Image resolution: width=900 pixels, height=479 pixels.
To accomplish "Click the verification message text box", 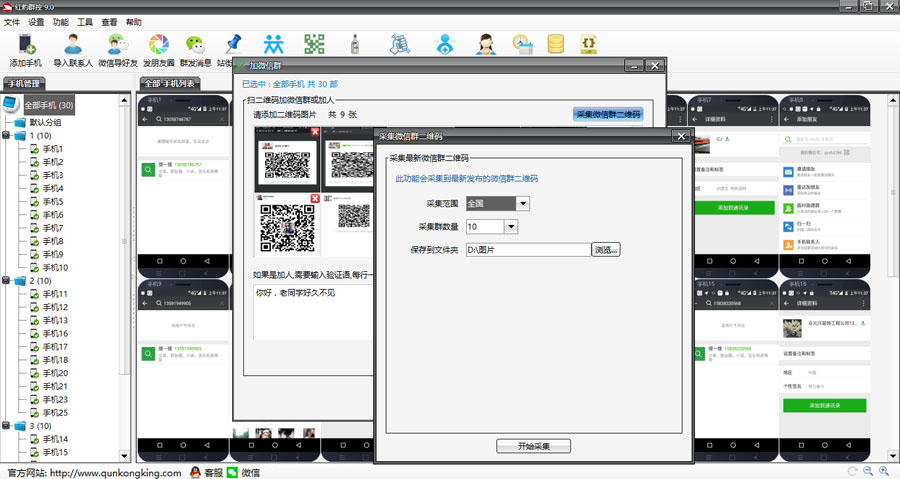I will coord(313,313).
